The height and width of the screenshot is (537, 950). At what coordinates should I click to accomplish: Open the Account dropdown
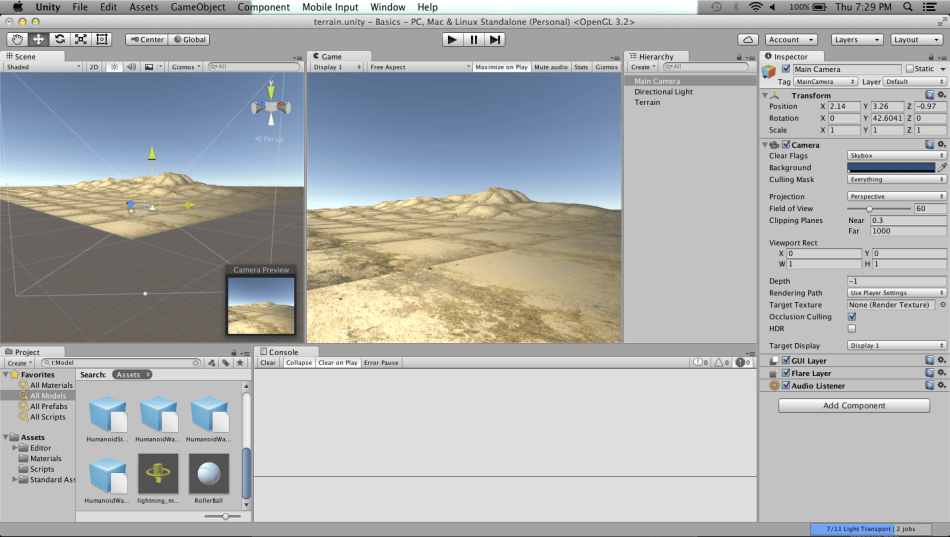(791, 39)
